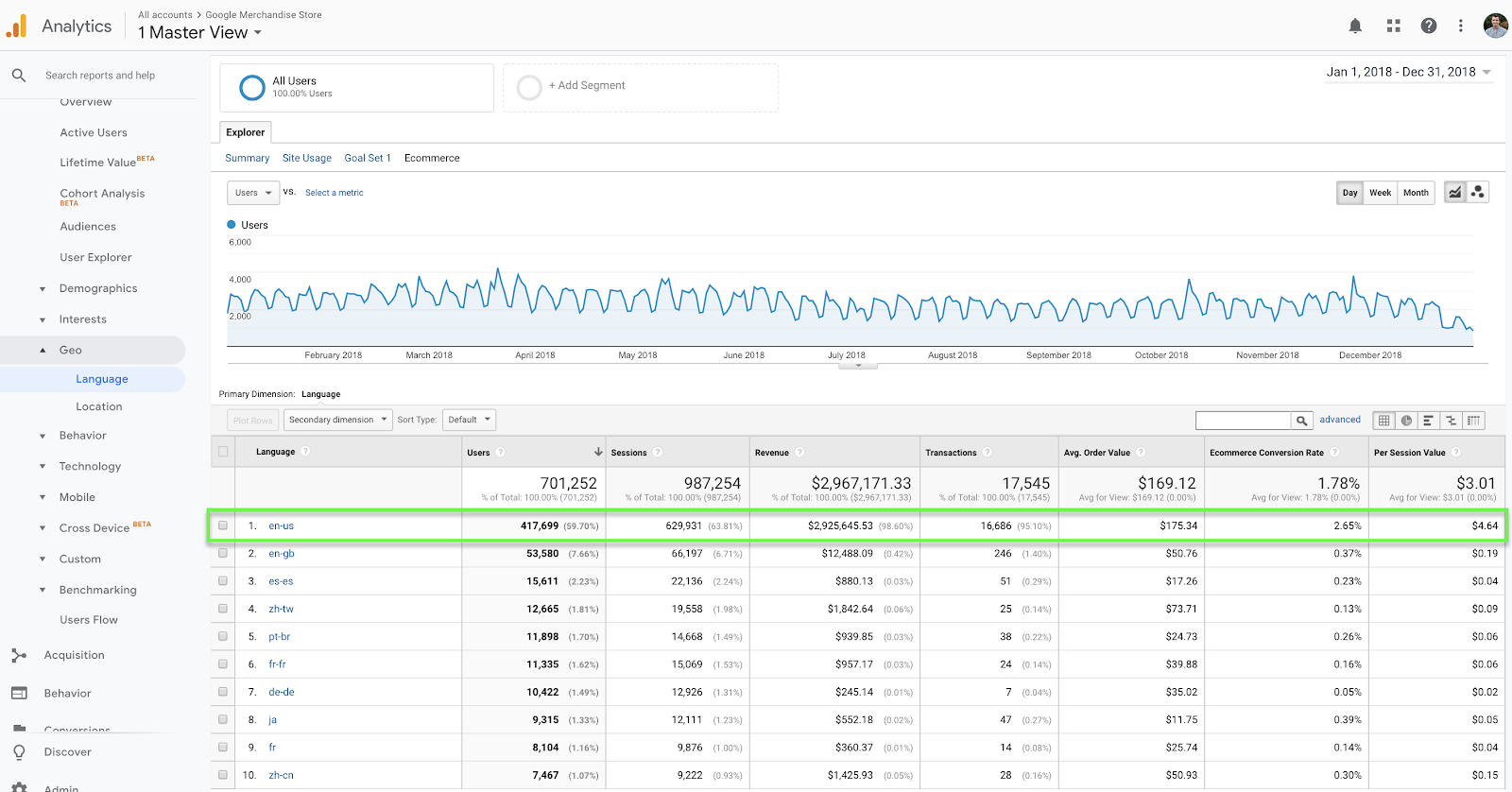Click the Google Analytics logo
Viewport: 1512px width, 792px height.
click(x=17, y=26)
